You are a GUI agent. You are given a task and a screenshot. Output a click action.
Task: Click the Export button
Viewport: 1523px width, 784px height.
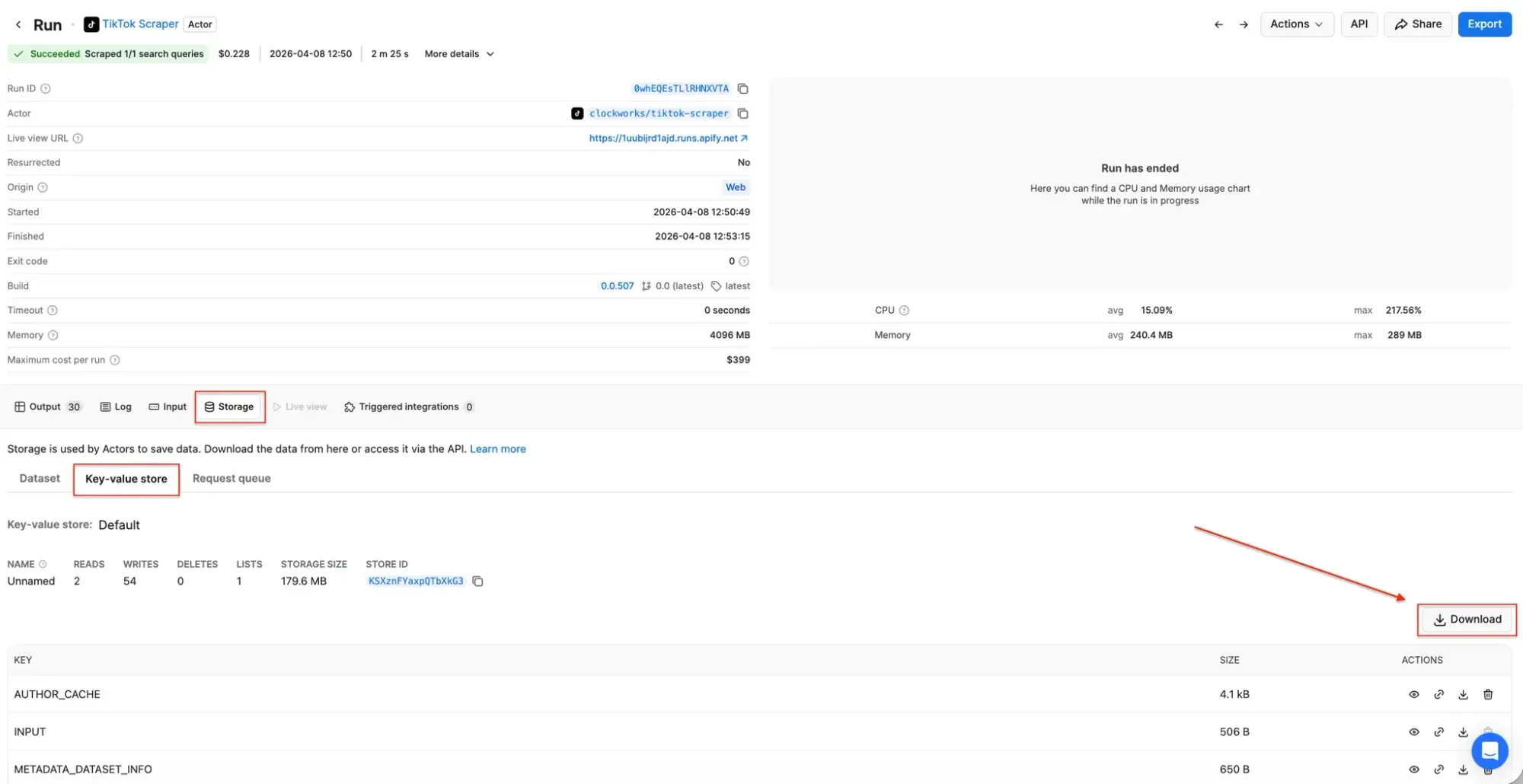click(x=1484, y=24)
